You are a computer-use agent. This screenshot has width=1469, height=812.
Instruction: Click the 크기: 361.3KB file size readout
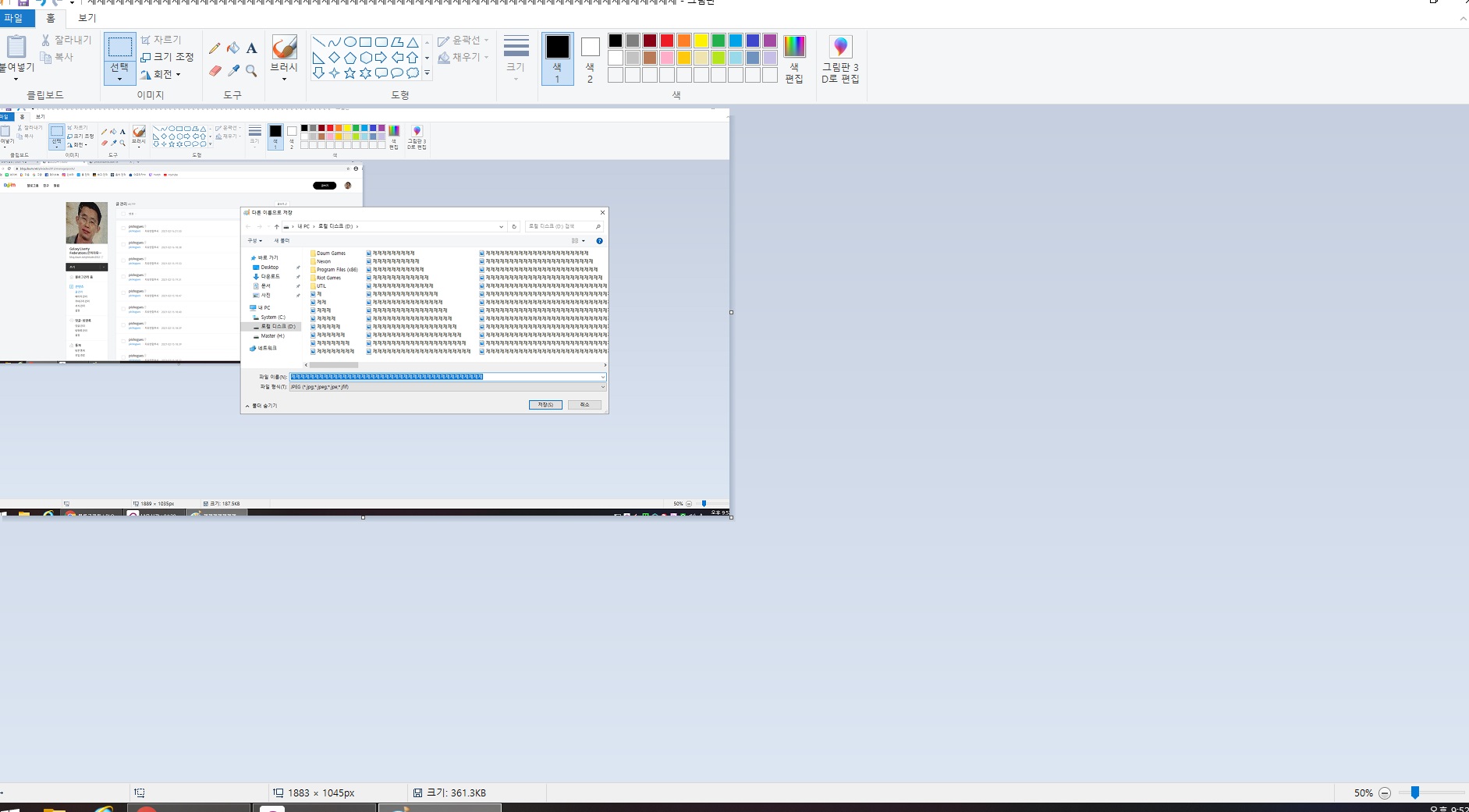click(449, 793)
